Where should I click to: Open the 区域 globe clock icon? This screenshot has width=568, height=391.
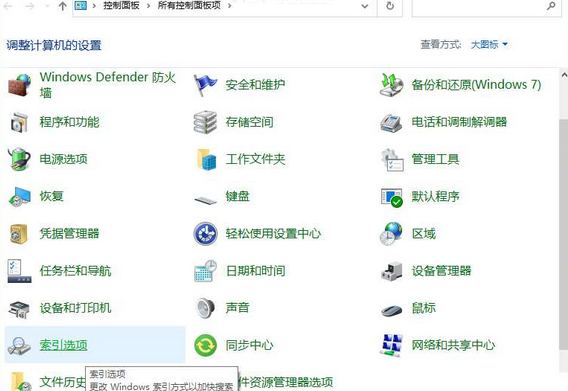(391, 234)
